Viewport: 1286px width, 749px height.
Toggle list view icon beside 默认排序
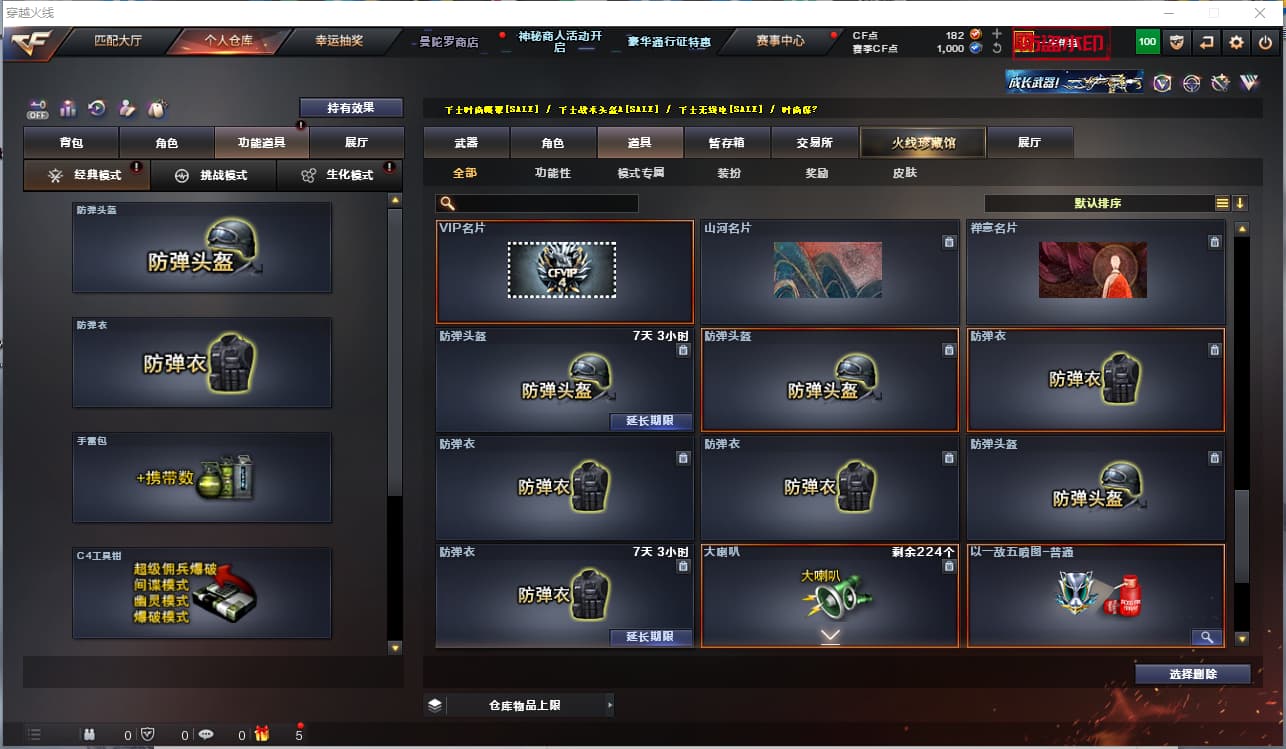[1222, 203]
